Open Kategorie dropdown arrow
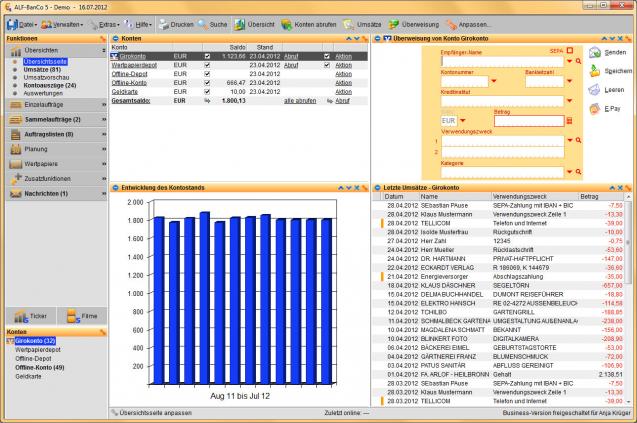Viewport: 637px width, 423px height. click(x=570, y=172)
